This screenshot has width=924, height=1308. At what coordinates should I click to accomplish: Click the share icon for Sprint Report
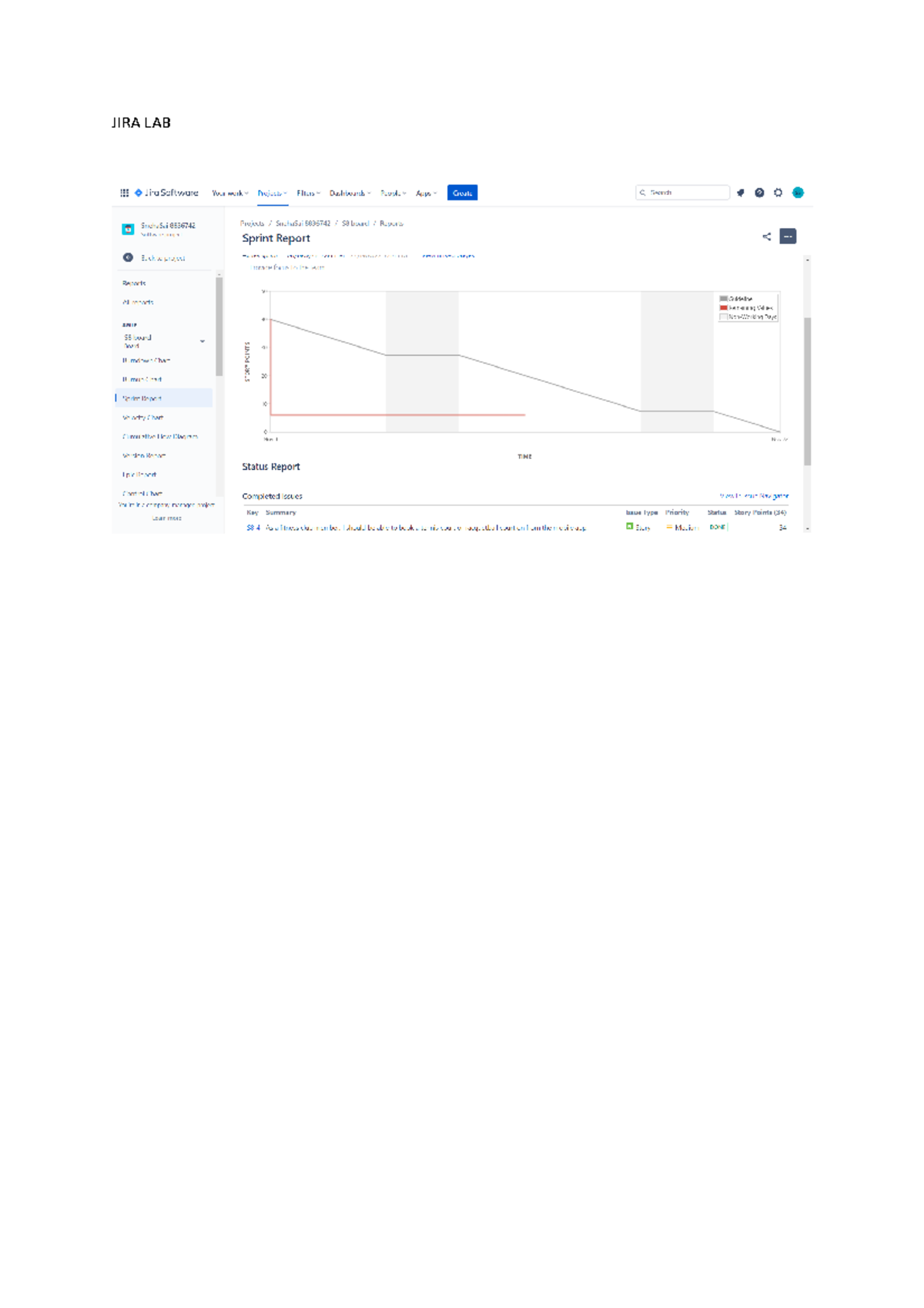pyautogui.click(x=766, y=236)
